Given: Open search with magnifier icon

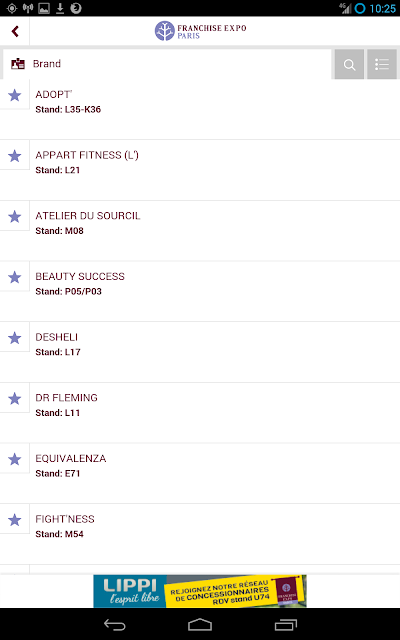Looking at the screenshot, I should 349,64.
